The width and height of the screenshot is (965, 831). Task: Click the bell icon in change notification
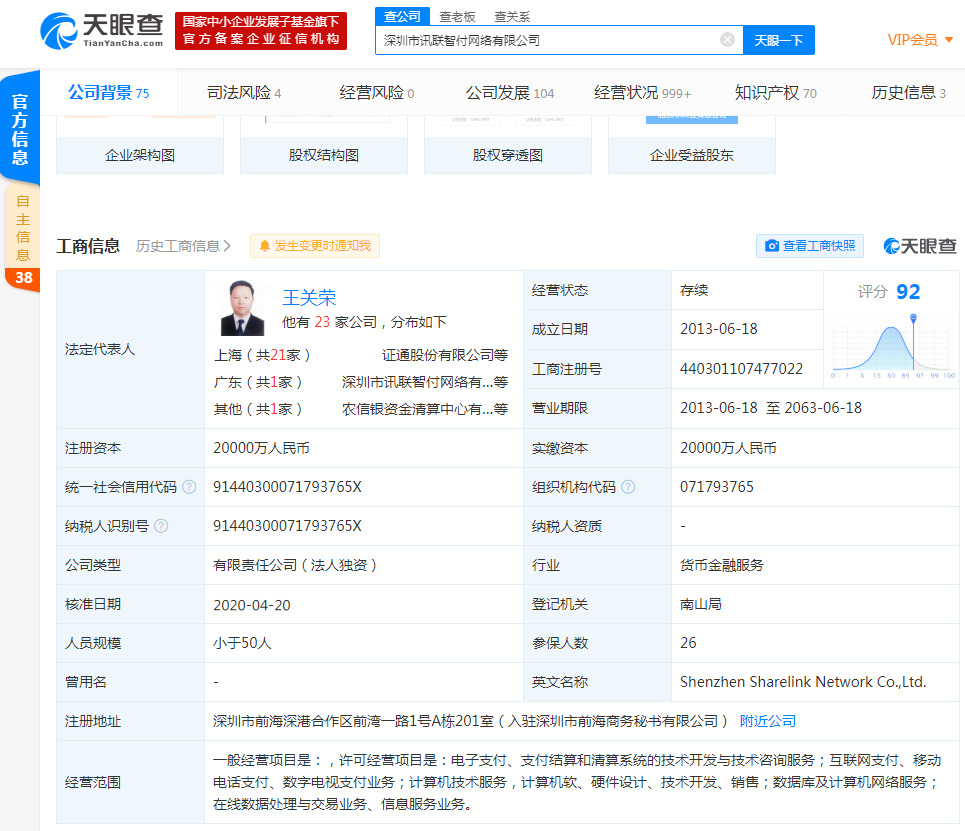coord(265,246)
